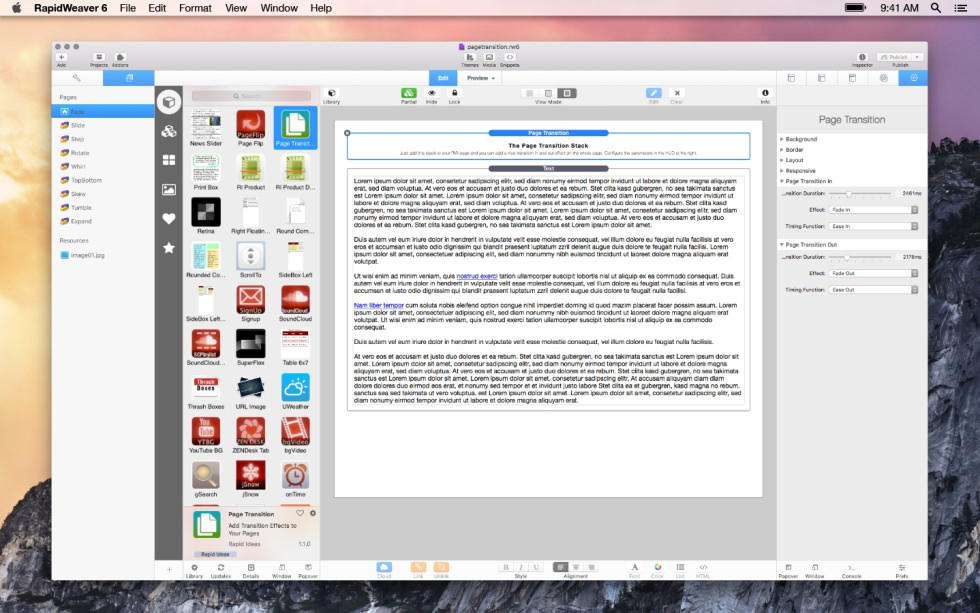The image size is (980, 613).
Task: Switch to the wrench sidebar tab
Action: point(77,78)
